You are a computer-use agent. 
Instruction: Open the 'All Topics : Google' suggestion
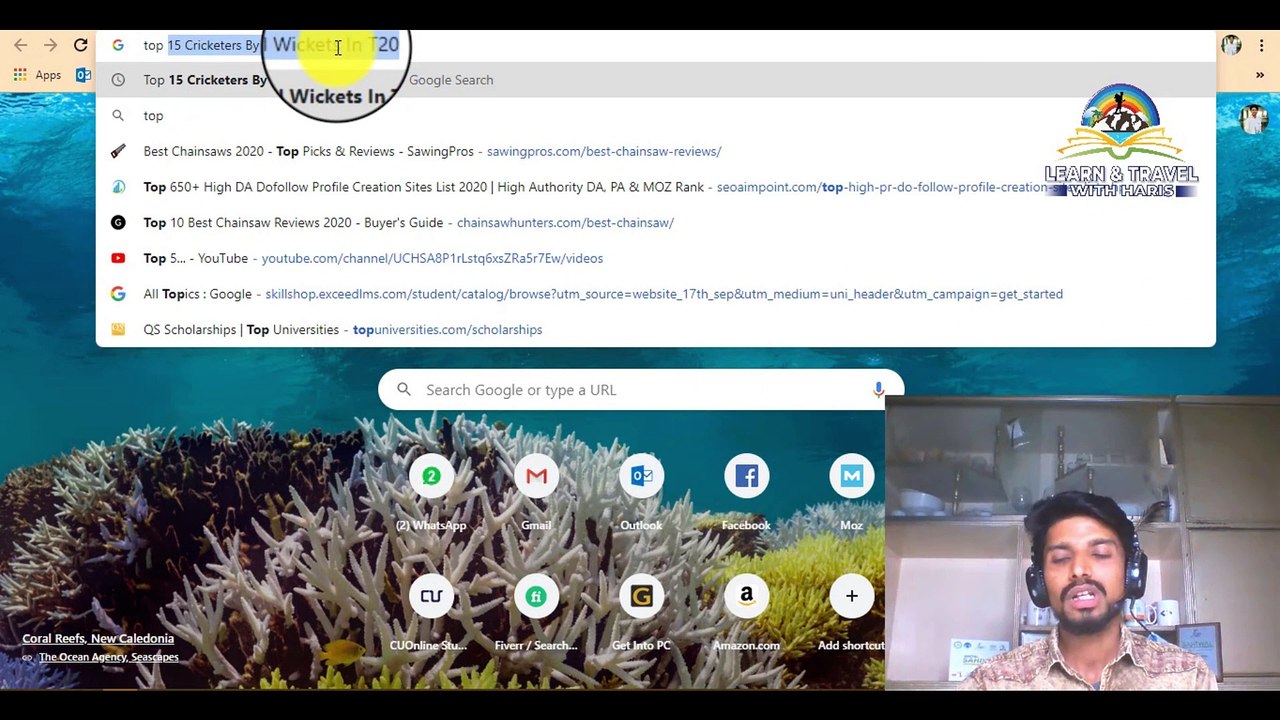click(x=655, y=294)
